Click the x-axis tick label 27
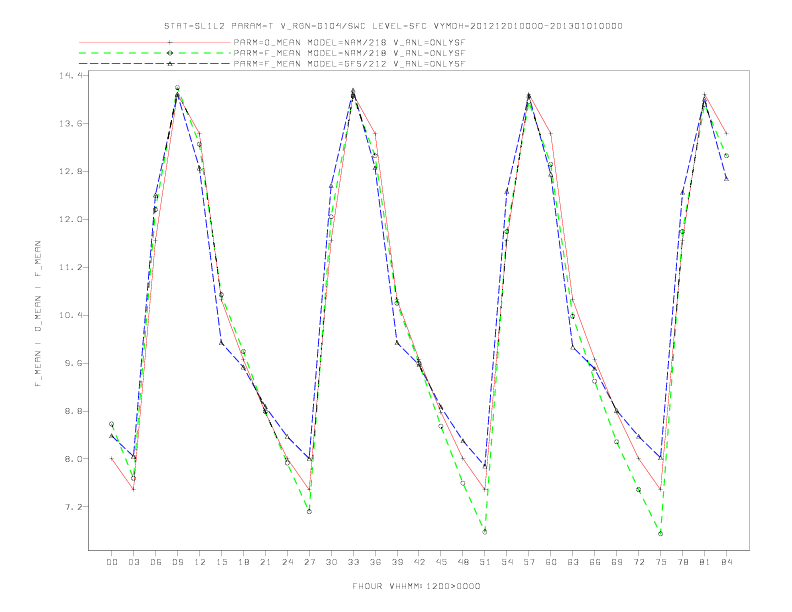Viewport: 792px width, 612px height. click(309, 562)
